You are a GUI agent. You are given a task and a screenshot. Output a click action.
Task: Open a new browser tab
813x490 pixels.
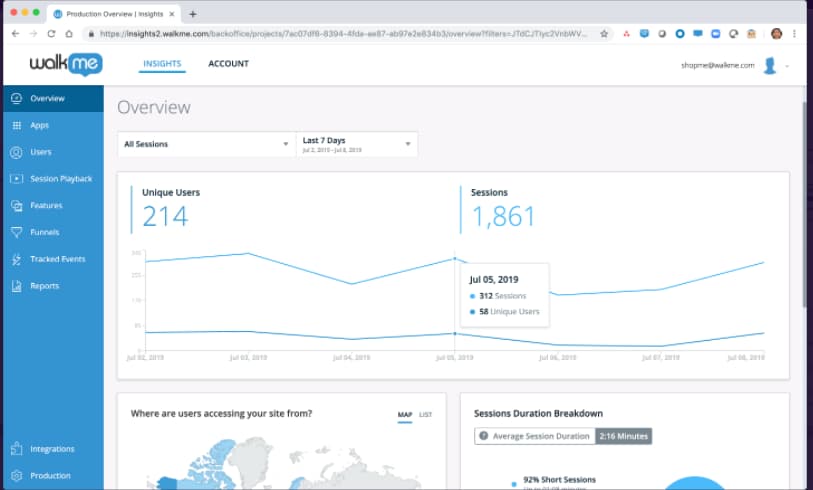click(193, 14)
